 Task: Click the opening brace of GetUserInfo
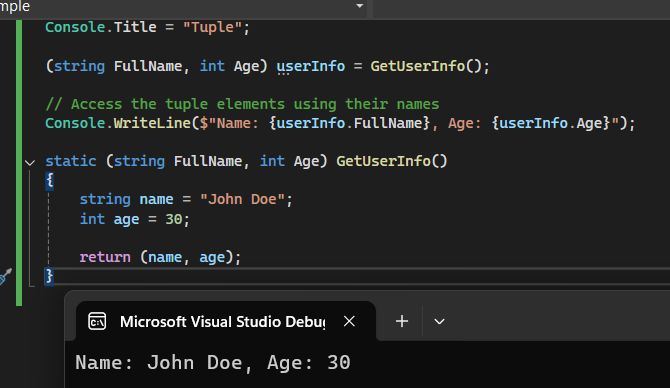pyautogui.click(x=49, y=180)
